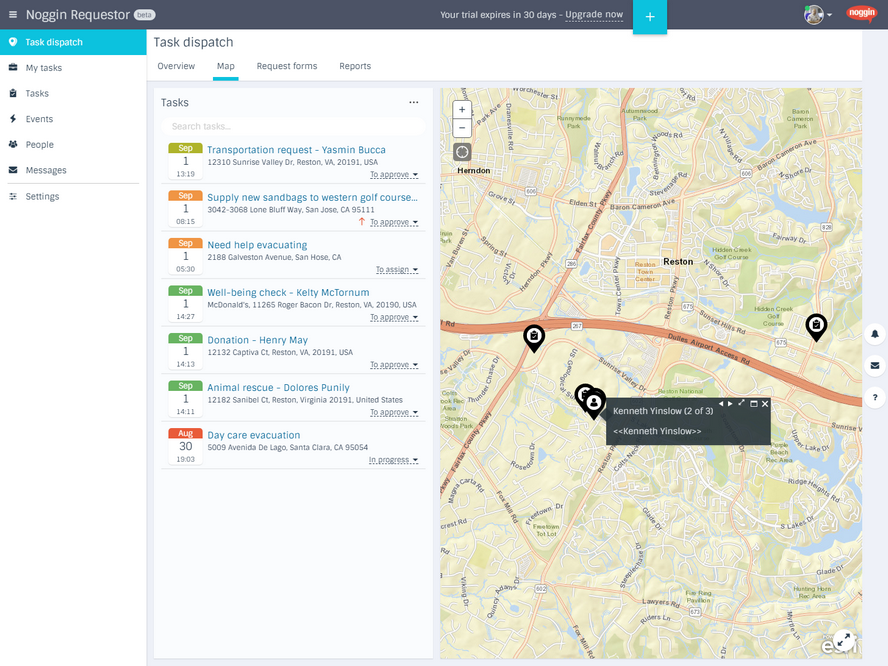Image resolution: width=888 pixels, height=666 pixels.
Task: Open the hamburger menu icon
Action: 12,15
